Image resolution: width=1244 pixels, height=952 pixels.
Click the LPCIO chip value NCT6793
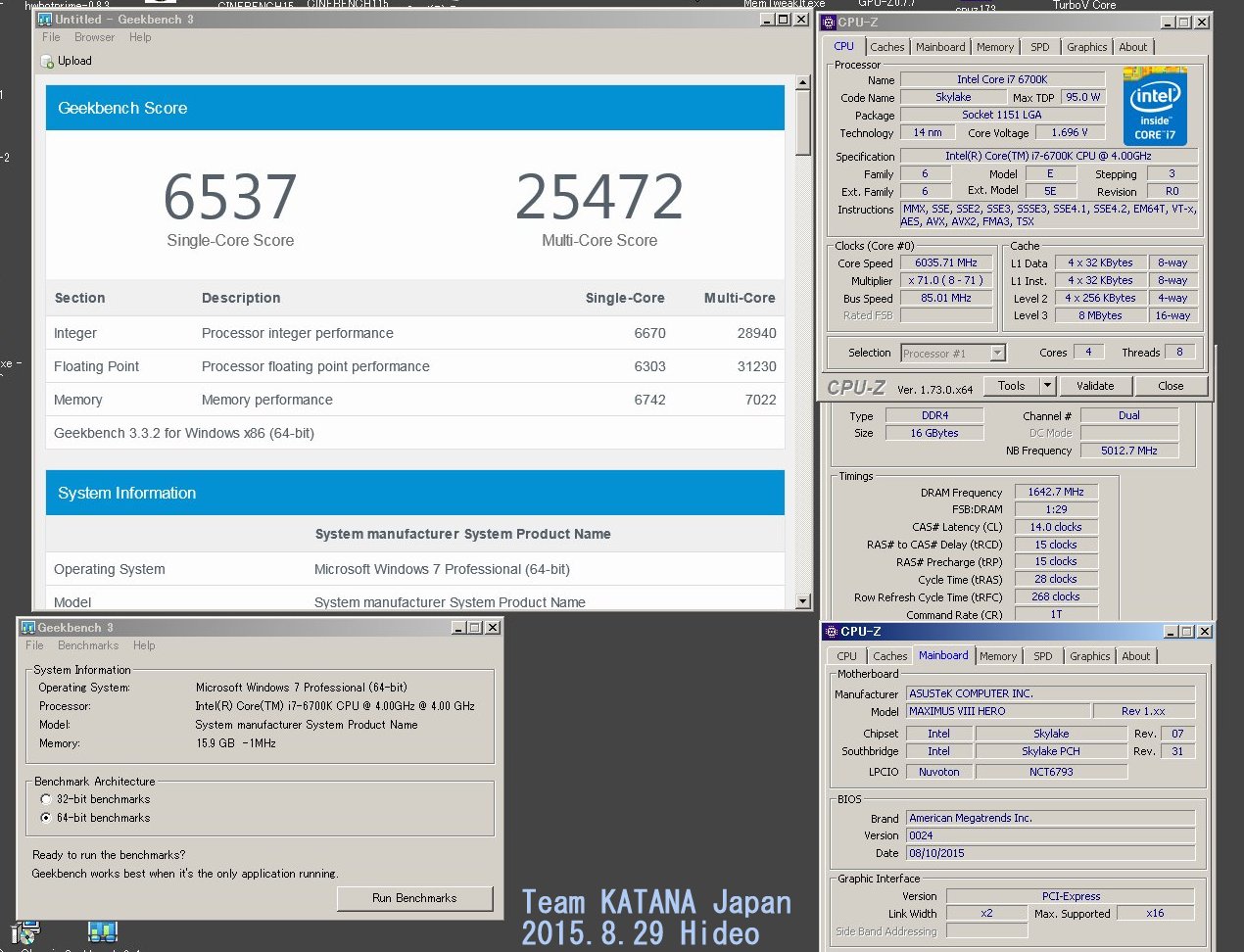(x=1051, y=772)
